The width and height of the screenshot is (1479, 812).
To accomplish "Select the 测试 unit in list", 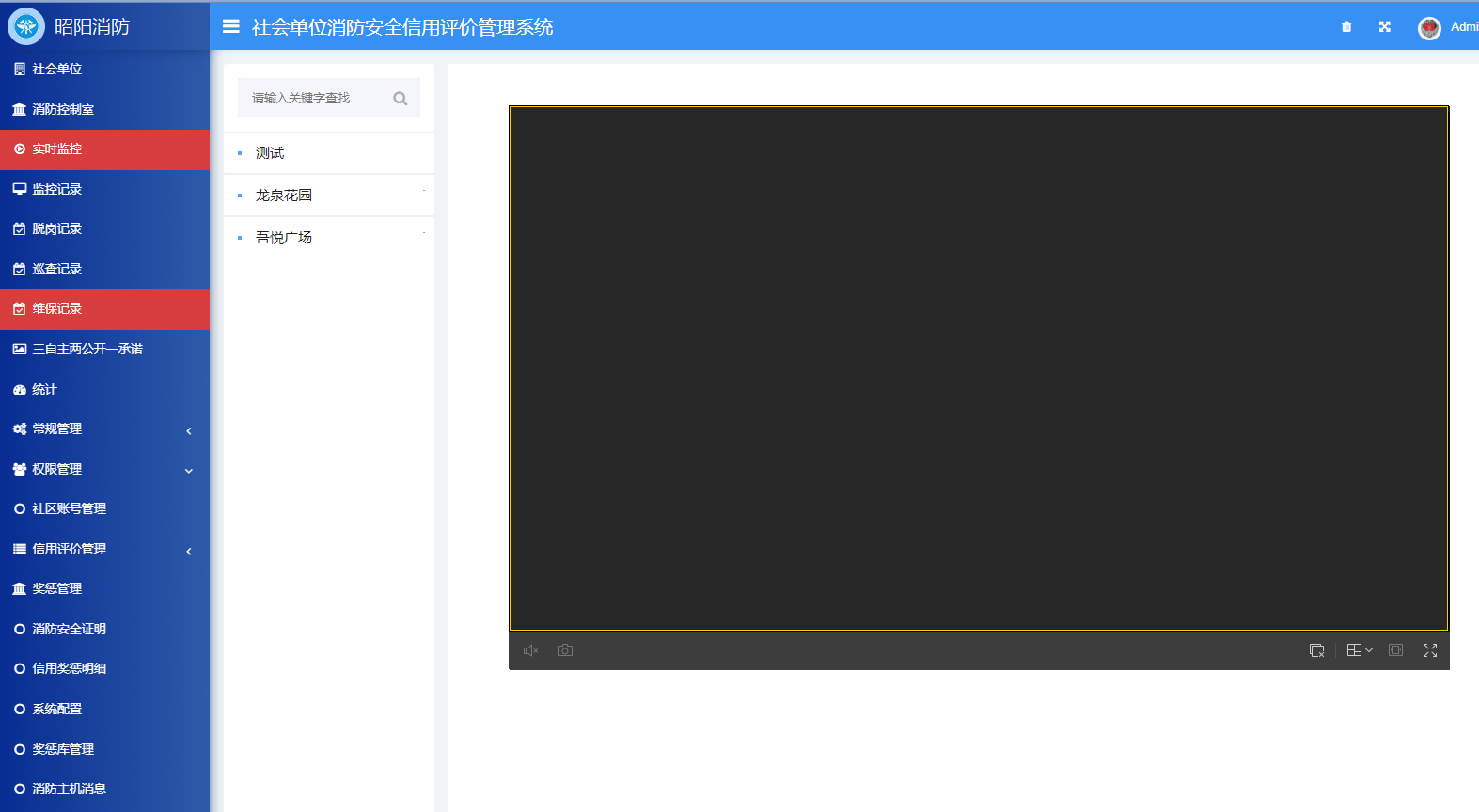I will [x=329, y=152].
